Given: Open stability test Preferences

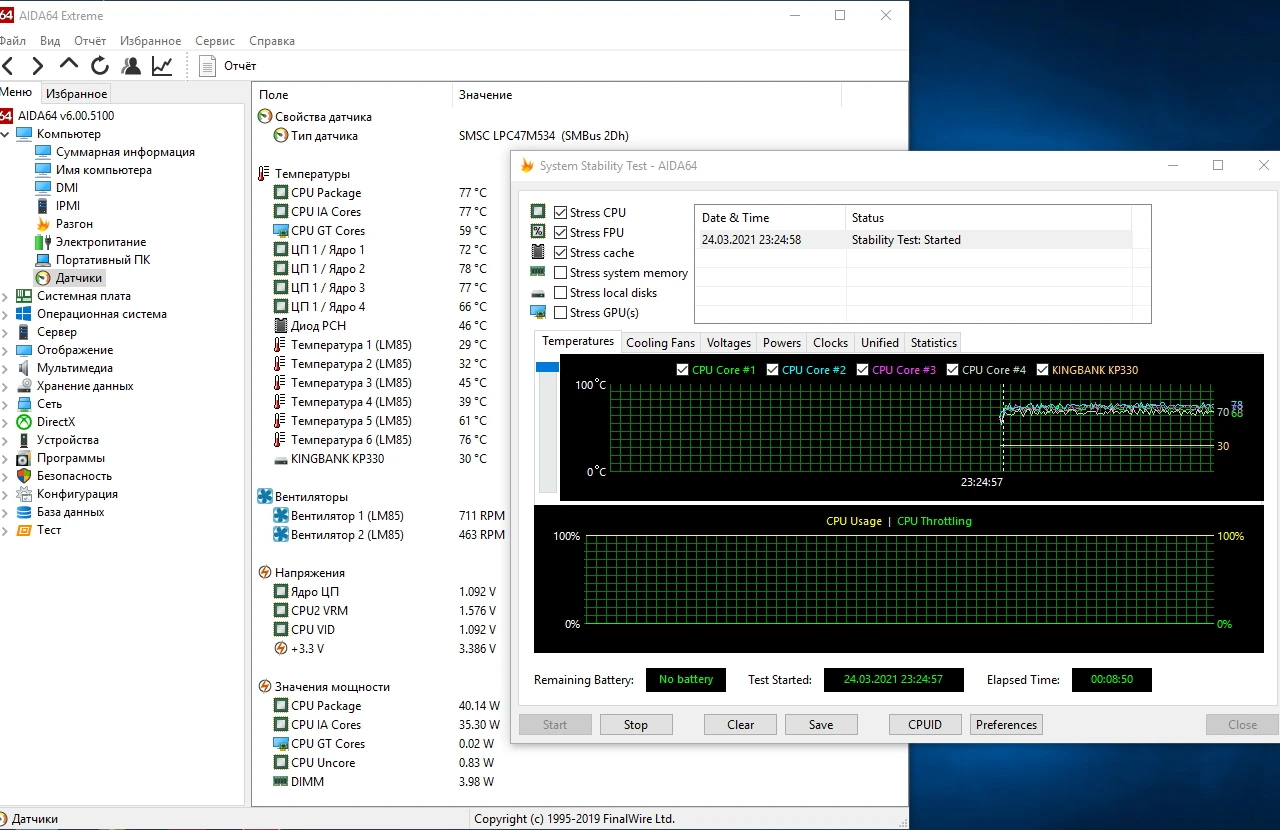Looking at the screenshot, I should [1007, 725].
